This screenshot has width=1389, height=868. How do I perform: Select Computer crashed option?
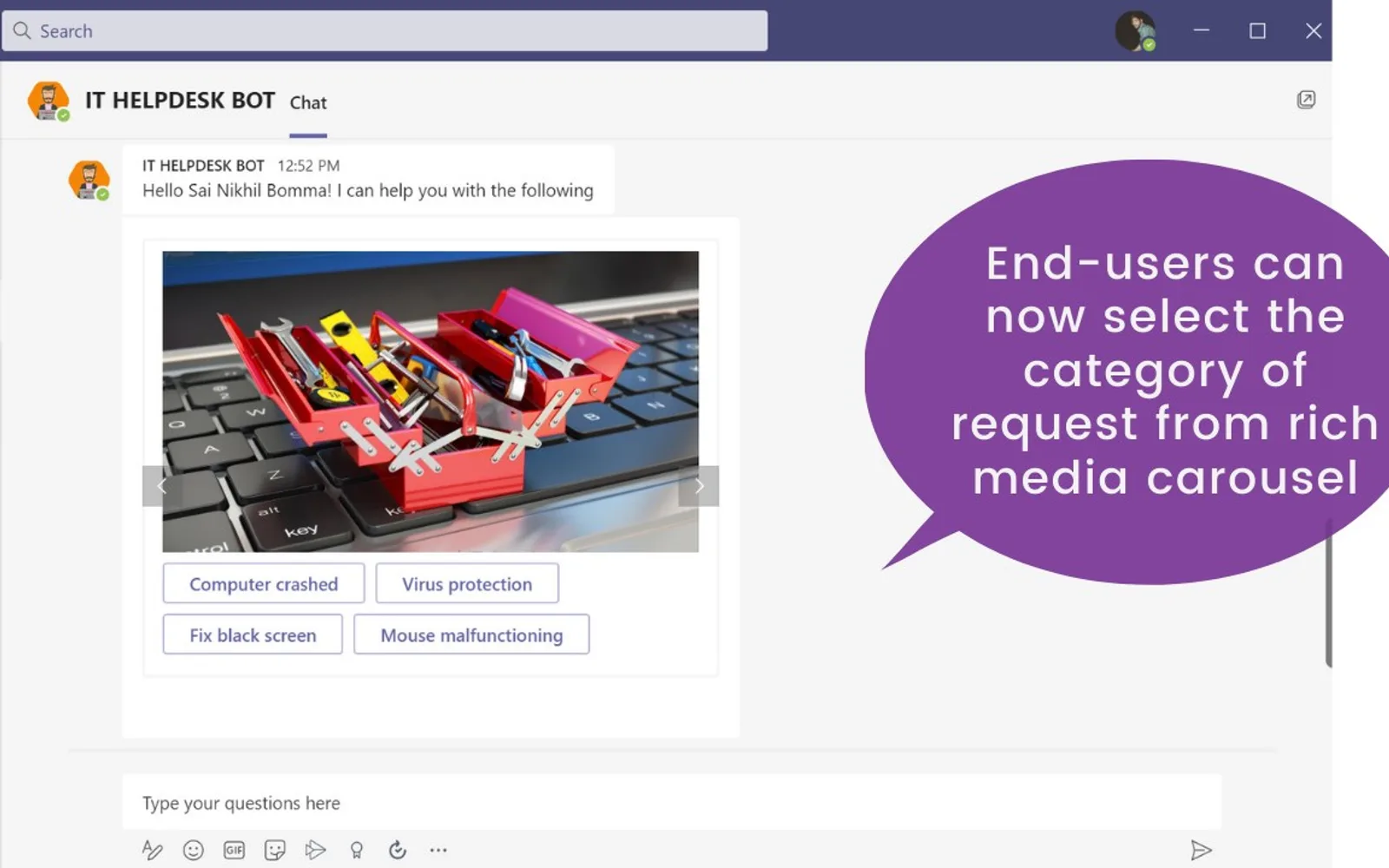[x=264, y=584]
